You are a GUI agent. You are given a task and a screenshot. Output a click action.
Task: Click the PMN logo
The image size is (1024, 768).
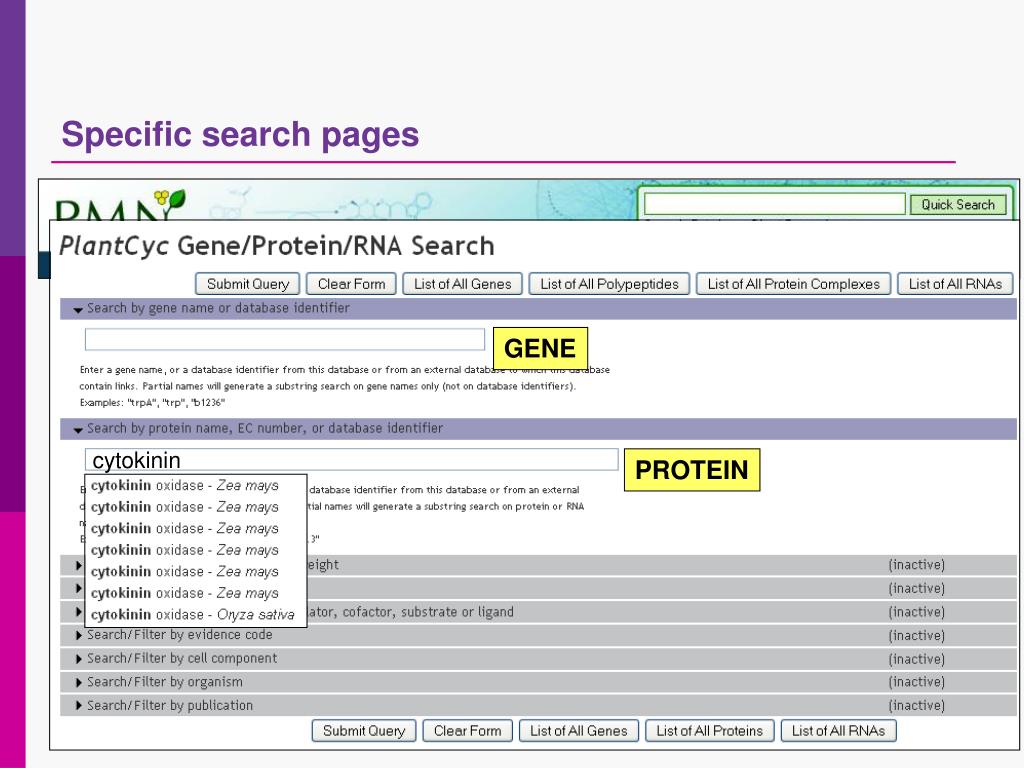pos(120,205)
